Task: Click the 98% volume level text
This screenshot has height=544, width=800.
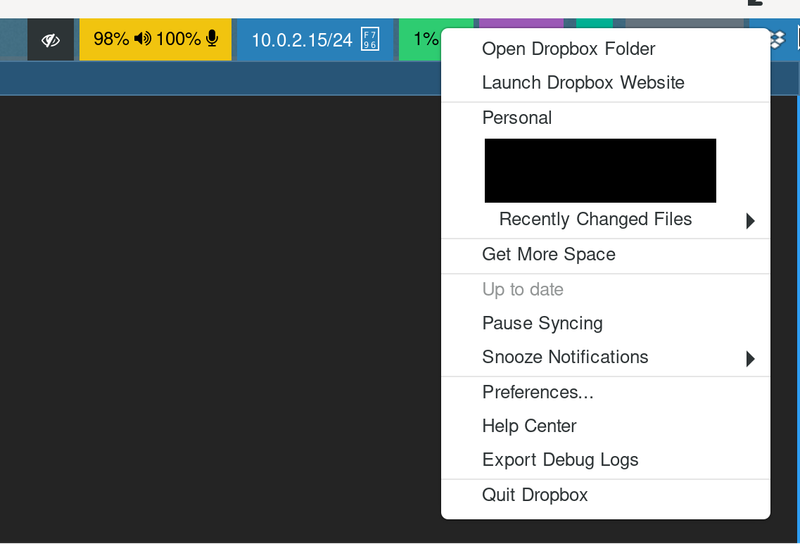Action: [110, 40]
